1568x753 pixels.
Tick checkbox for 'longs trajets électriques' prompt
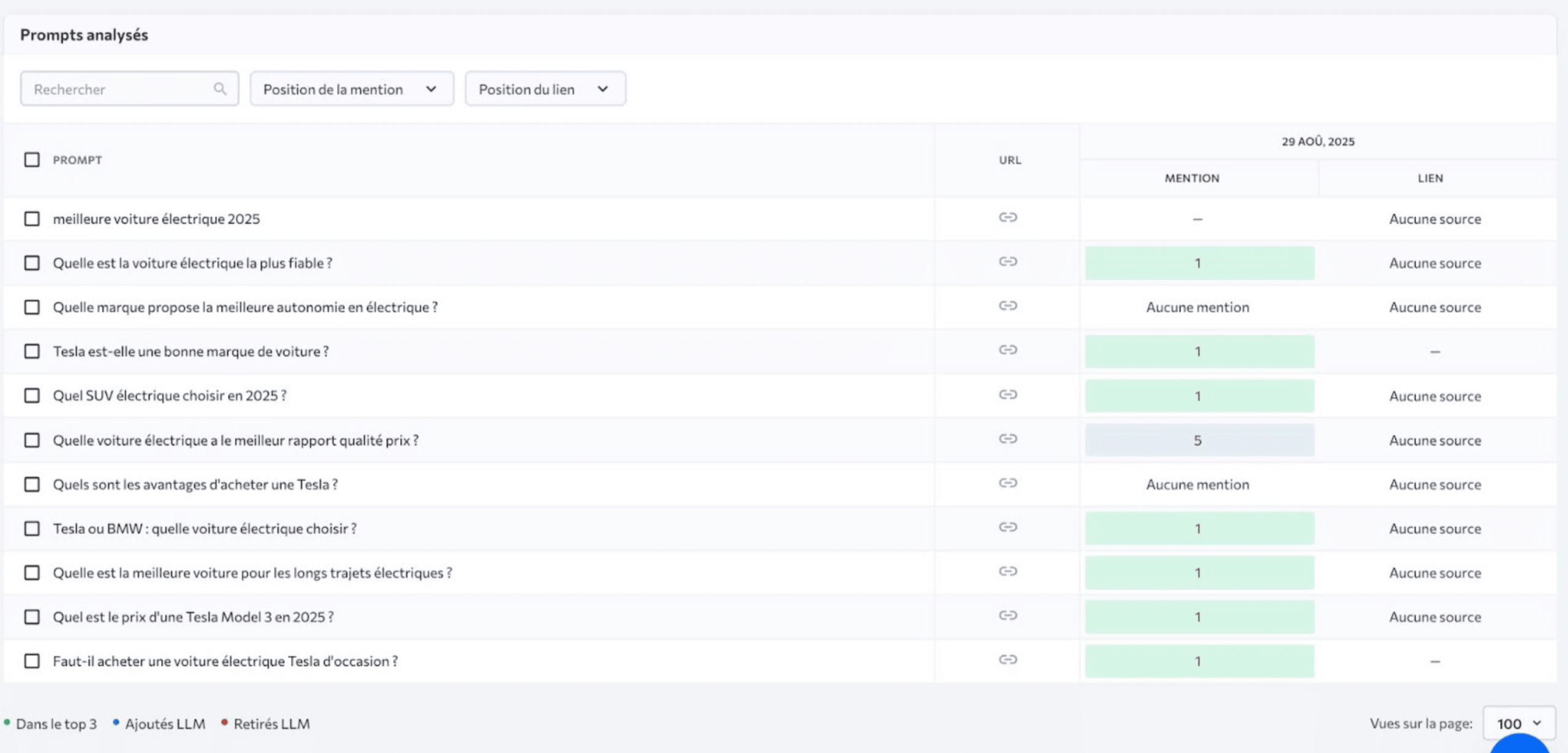32,572
